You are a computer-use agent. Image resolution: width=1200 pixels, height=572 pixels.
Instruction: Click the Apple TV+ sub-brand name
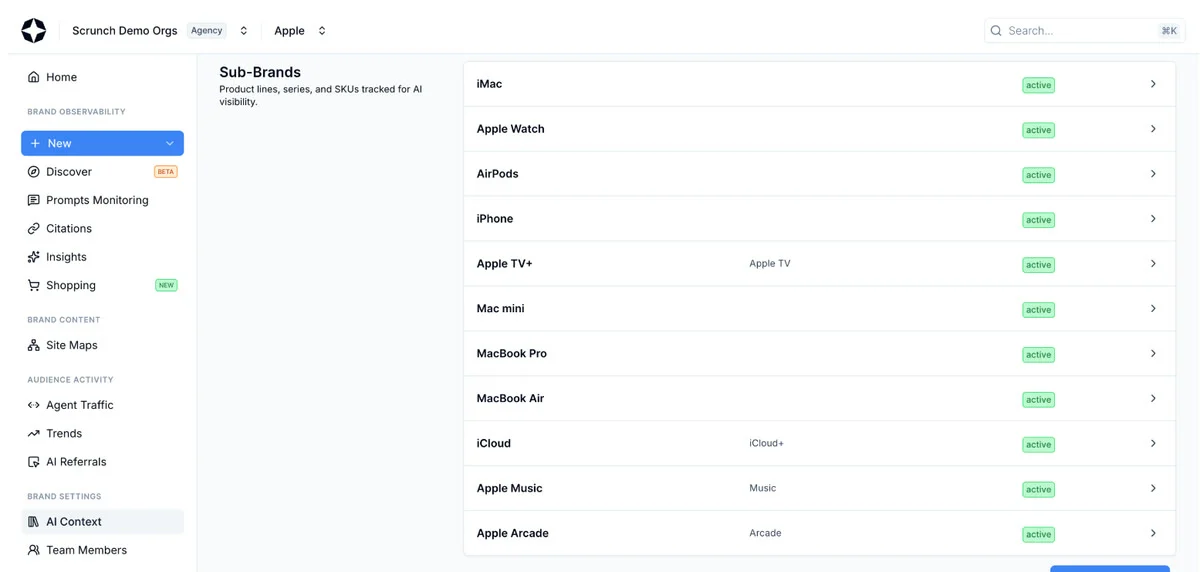(x=504, y=264)
